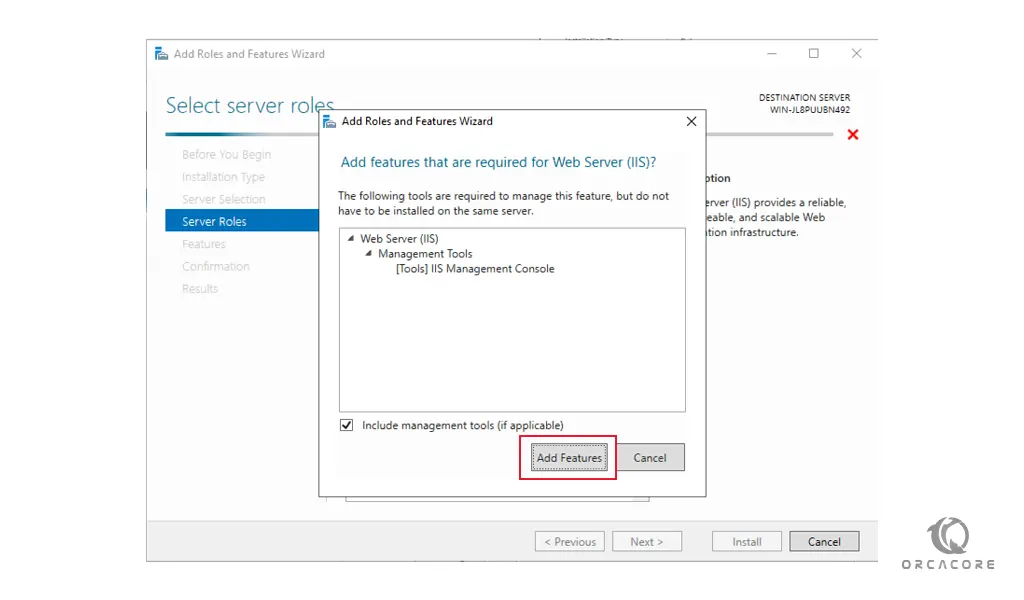
Task: Select [Tools] IIS Management Console row
Action: (475, 268)
